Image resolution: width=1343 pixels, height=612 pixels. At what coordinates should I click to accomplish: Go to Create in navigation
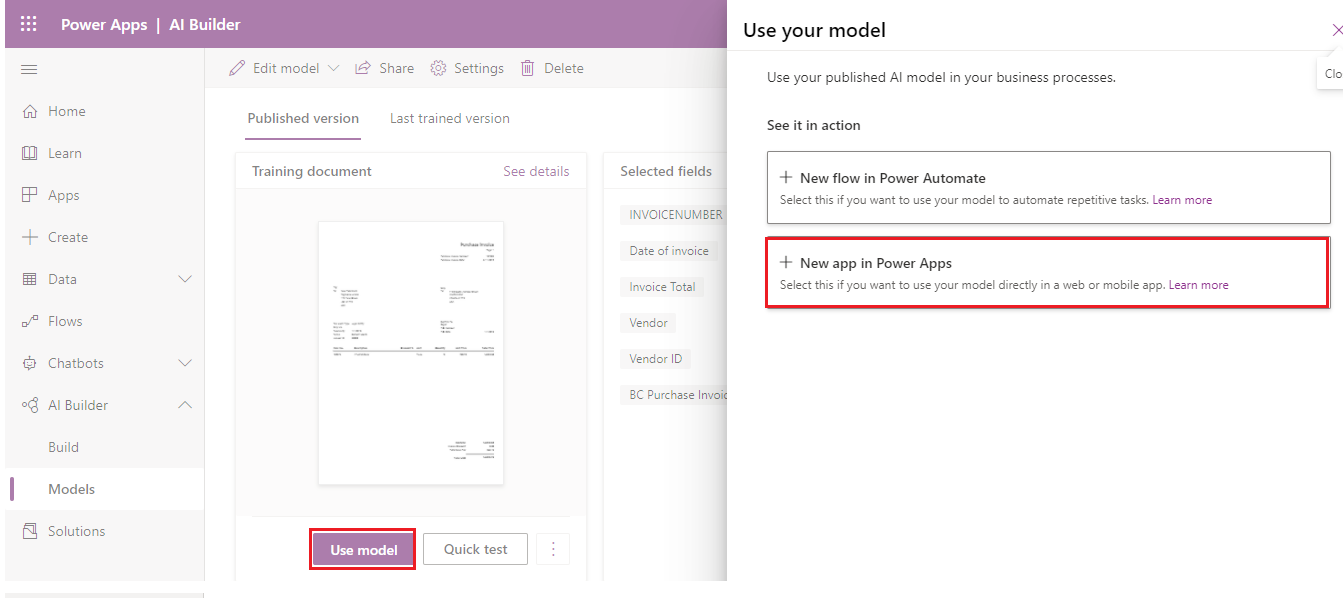(68, 237)
